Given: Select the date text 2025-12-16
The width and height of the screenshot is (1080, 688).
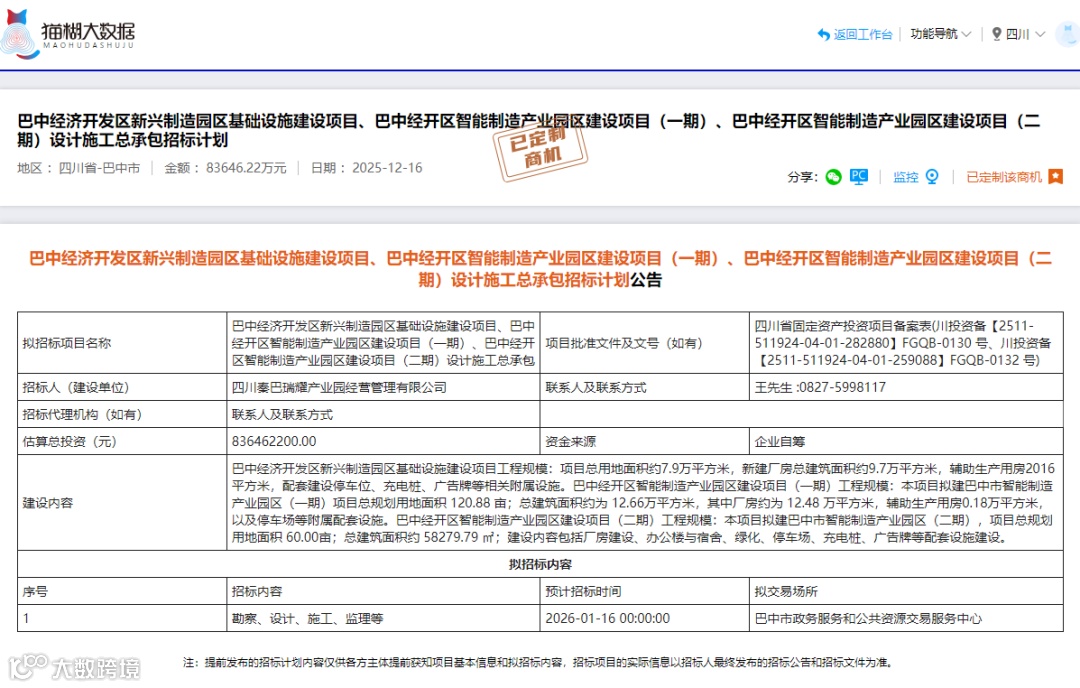Looking at the screenshot, I should [387, 168].
